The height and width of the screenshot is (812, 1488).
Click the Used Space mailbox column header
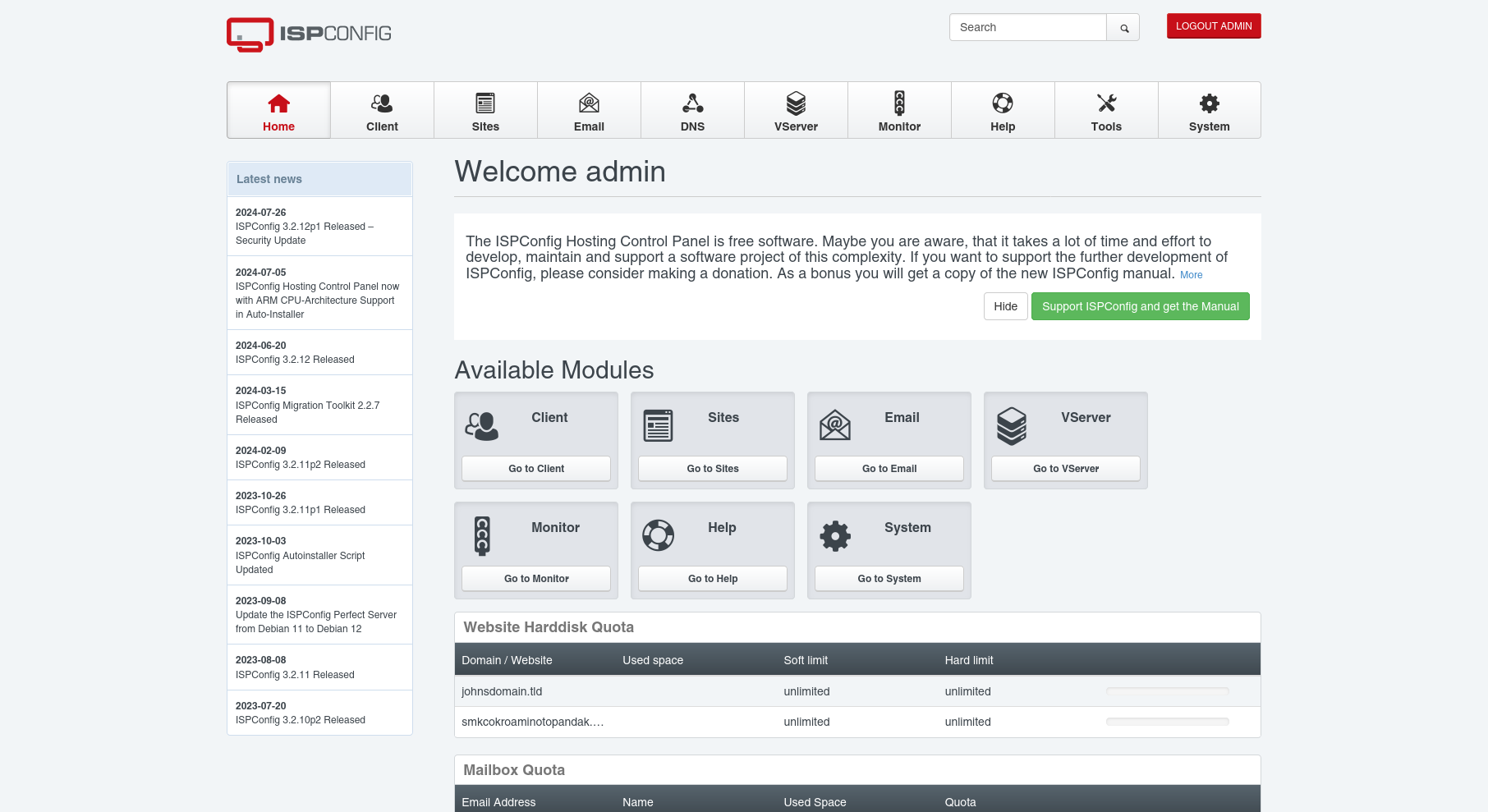[815, 802]
